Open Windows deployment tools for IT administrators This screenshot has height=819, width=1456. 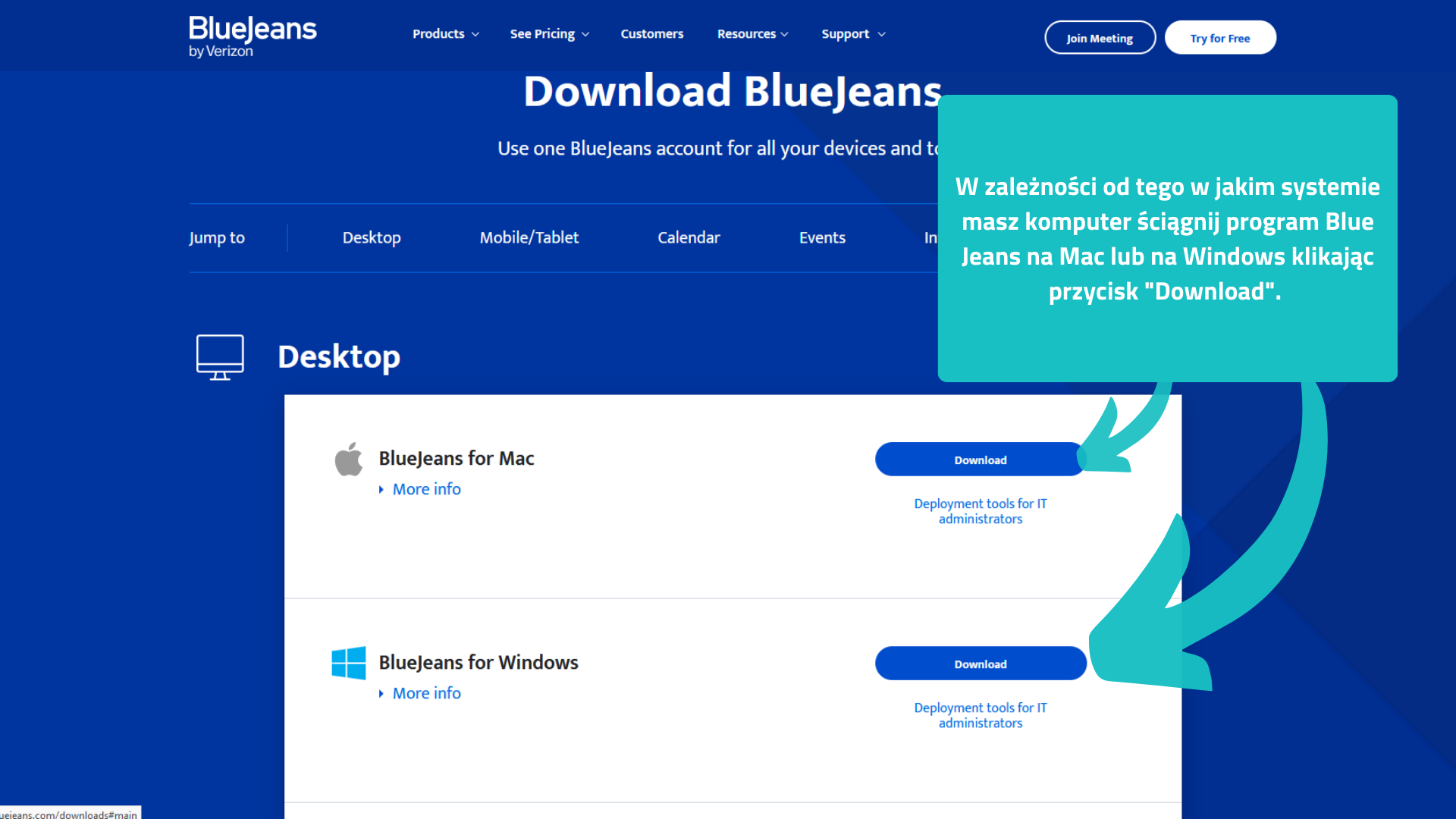point(981,715)
